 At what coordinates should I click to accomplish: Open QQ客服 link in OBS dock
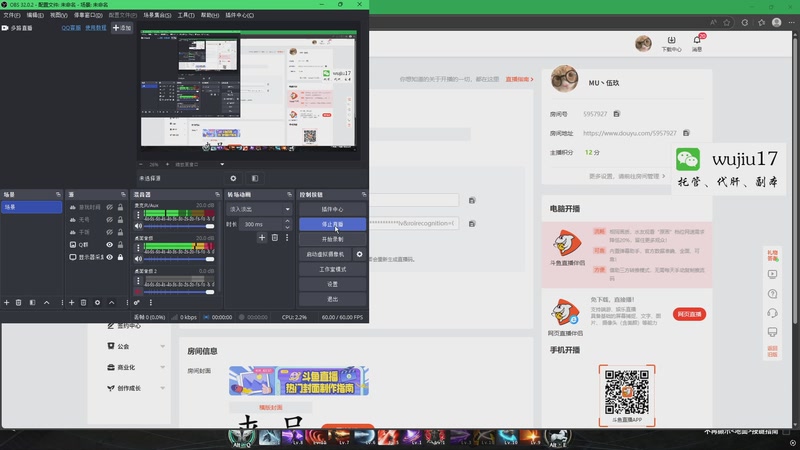tap(71, 28)
